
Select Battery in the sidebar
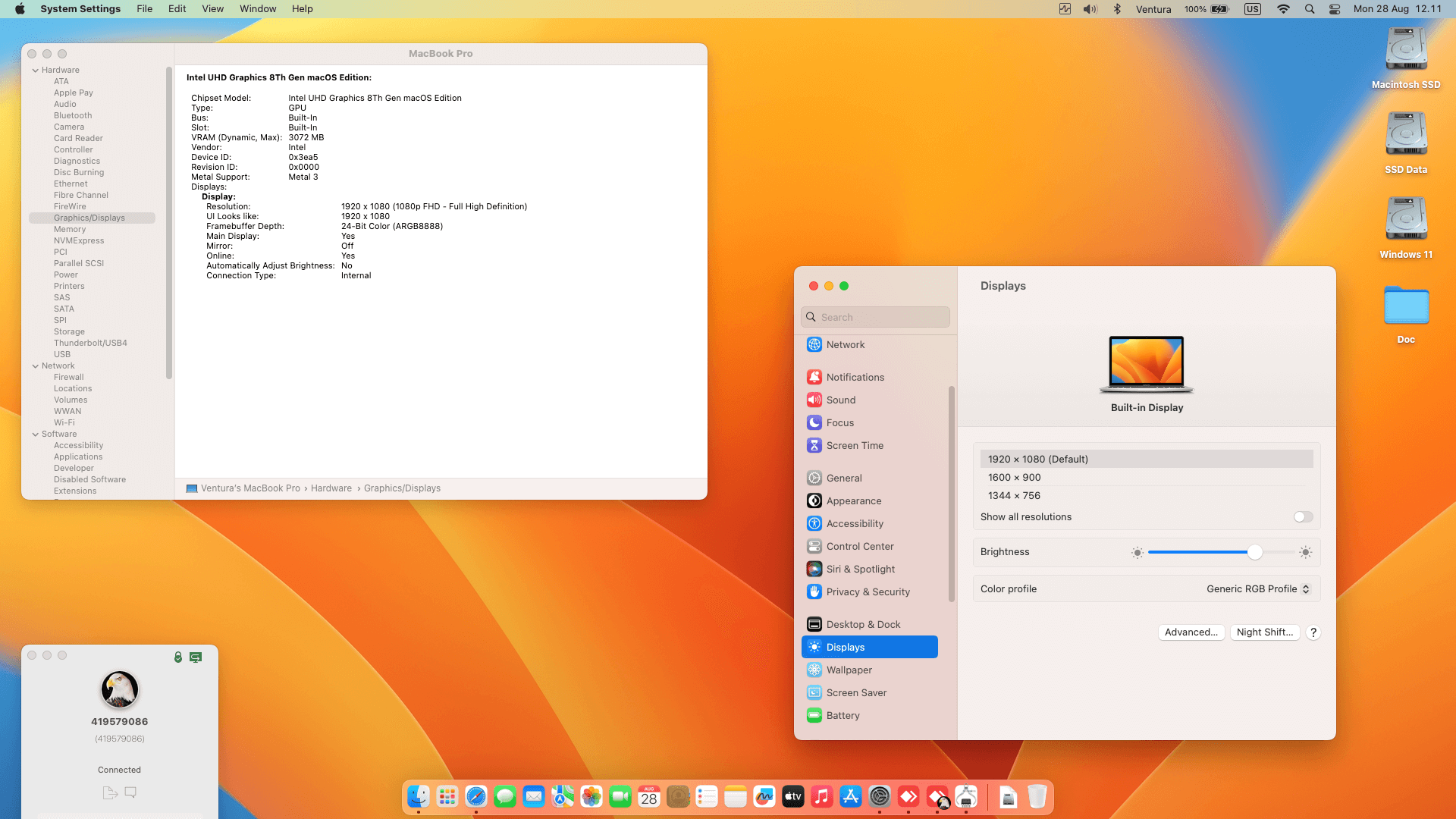point(843,715)
